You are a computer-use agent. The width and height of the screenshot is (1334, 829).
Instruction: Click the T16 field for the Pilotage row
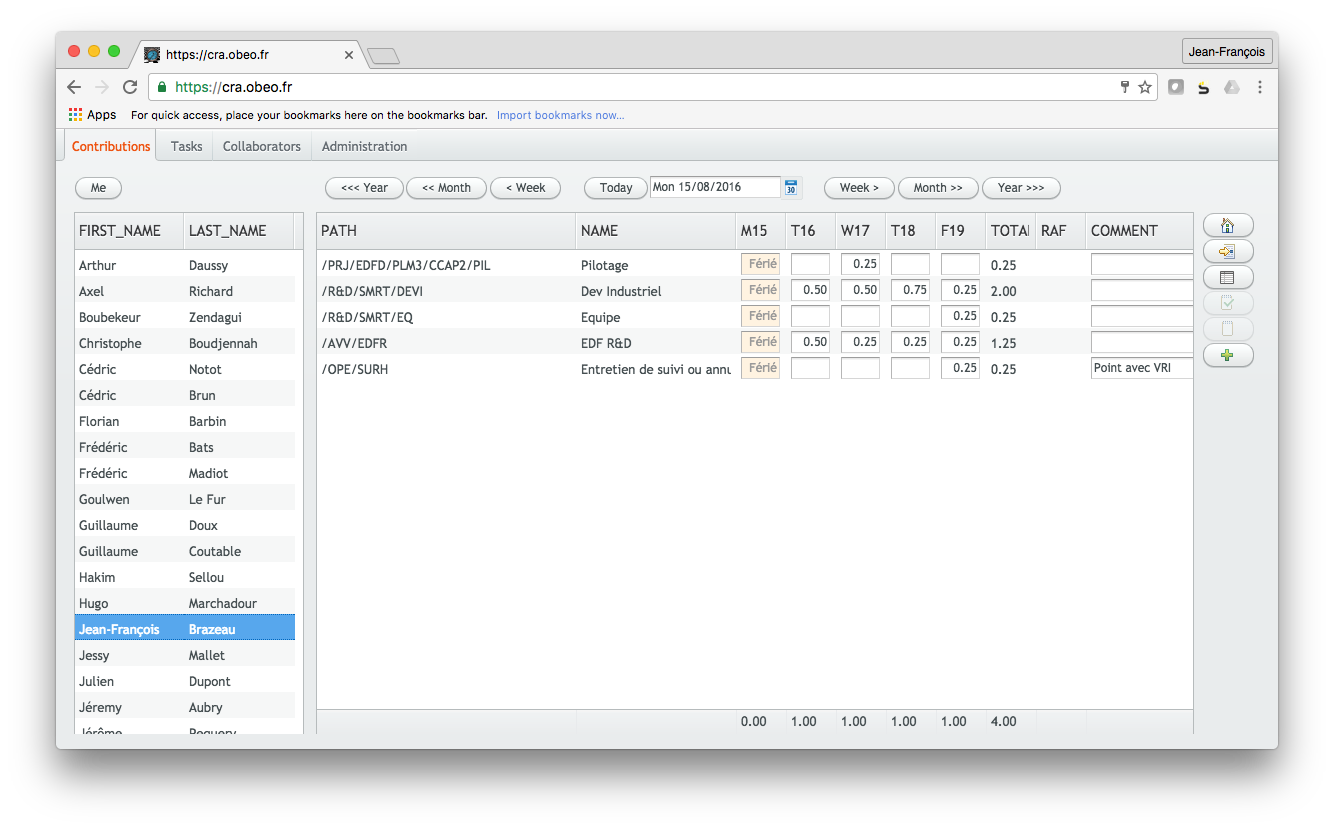point(810,265)
